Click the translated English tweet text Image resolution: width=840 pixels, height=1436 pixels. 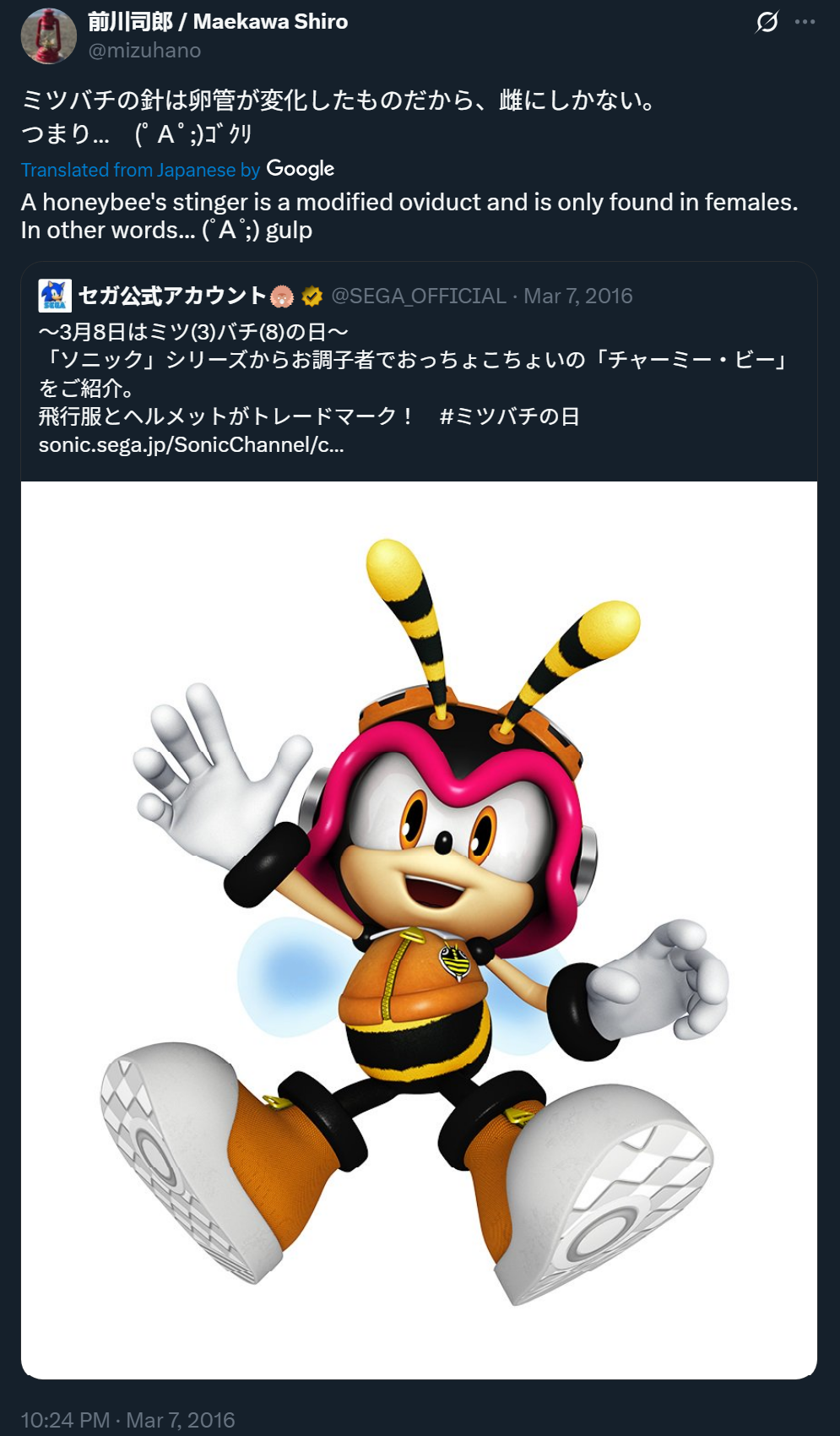pos(409,216)
